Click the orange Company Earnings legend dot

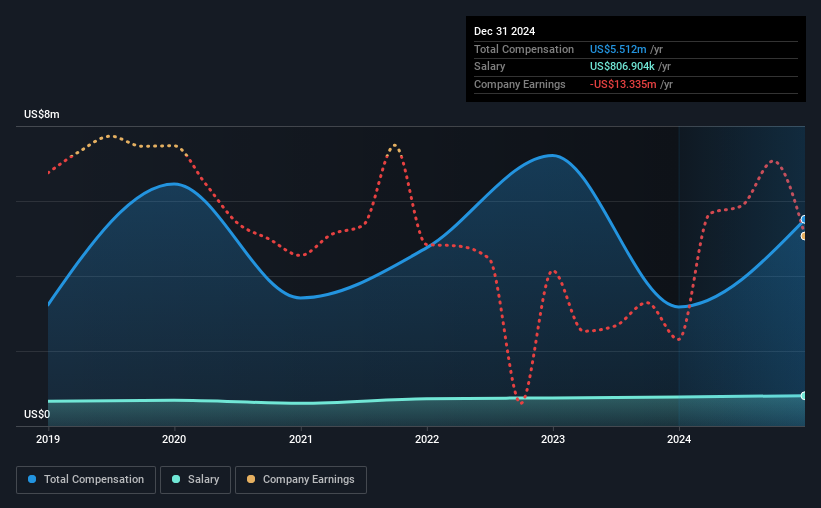coord(251,479)
